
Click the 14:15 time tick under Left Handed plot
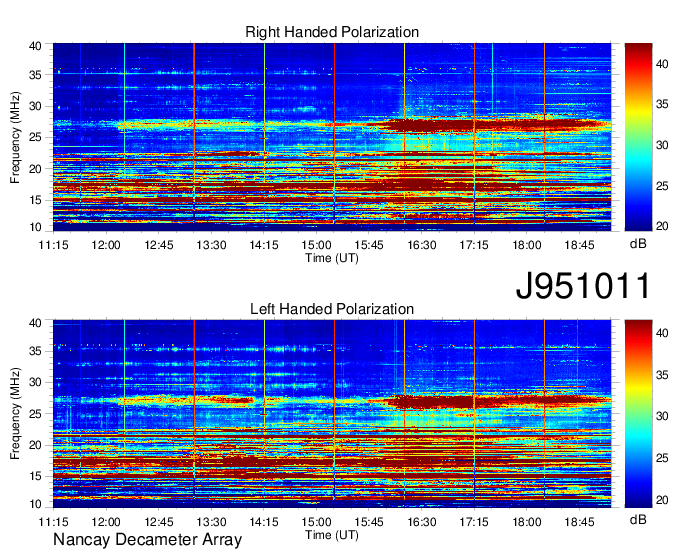264,522
